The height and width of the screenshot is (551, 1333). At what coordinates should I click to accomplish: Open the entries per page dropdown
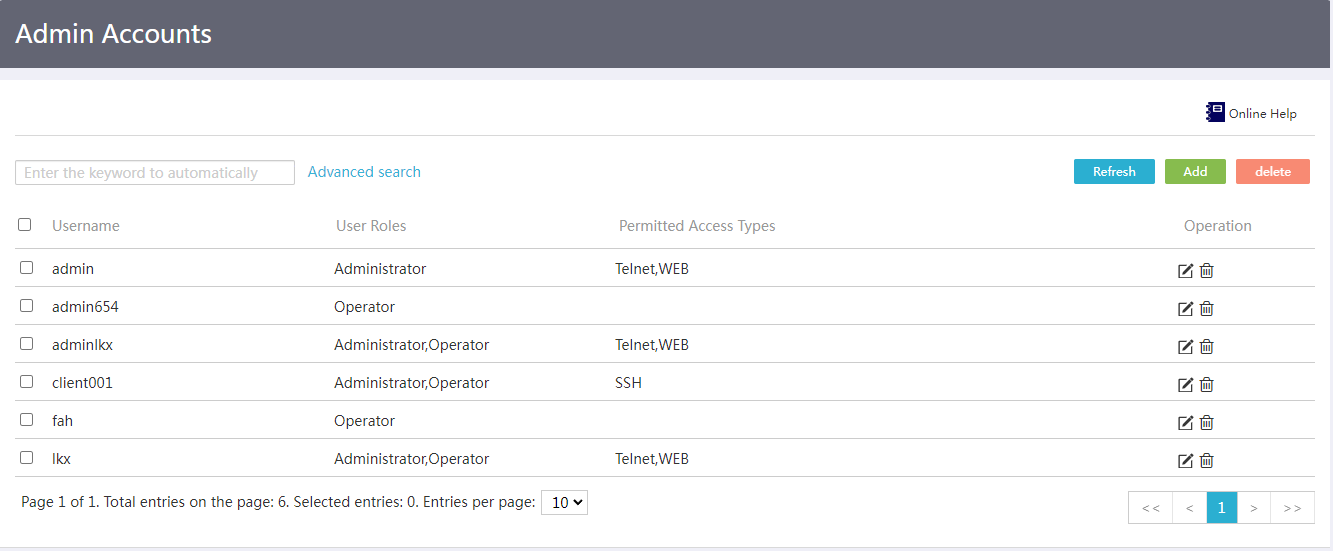(x=564, y=503)
